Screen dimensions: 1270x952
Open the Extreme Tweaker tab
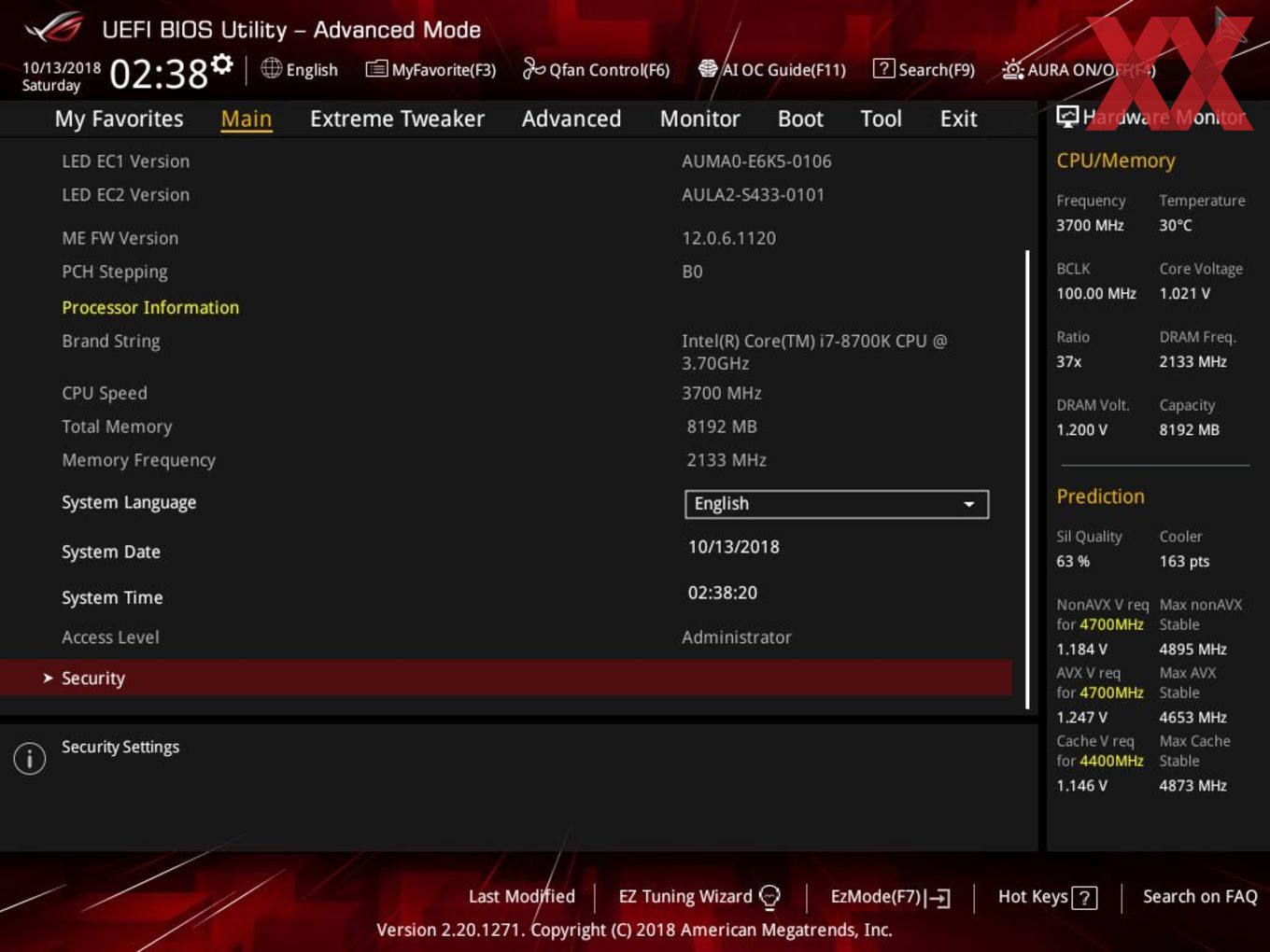pyautogui.click(x=397, y=119)
